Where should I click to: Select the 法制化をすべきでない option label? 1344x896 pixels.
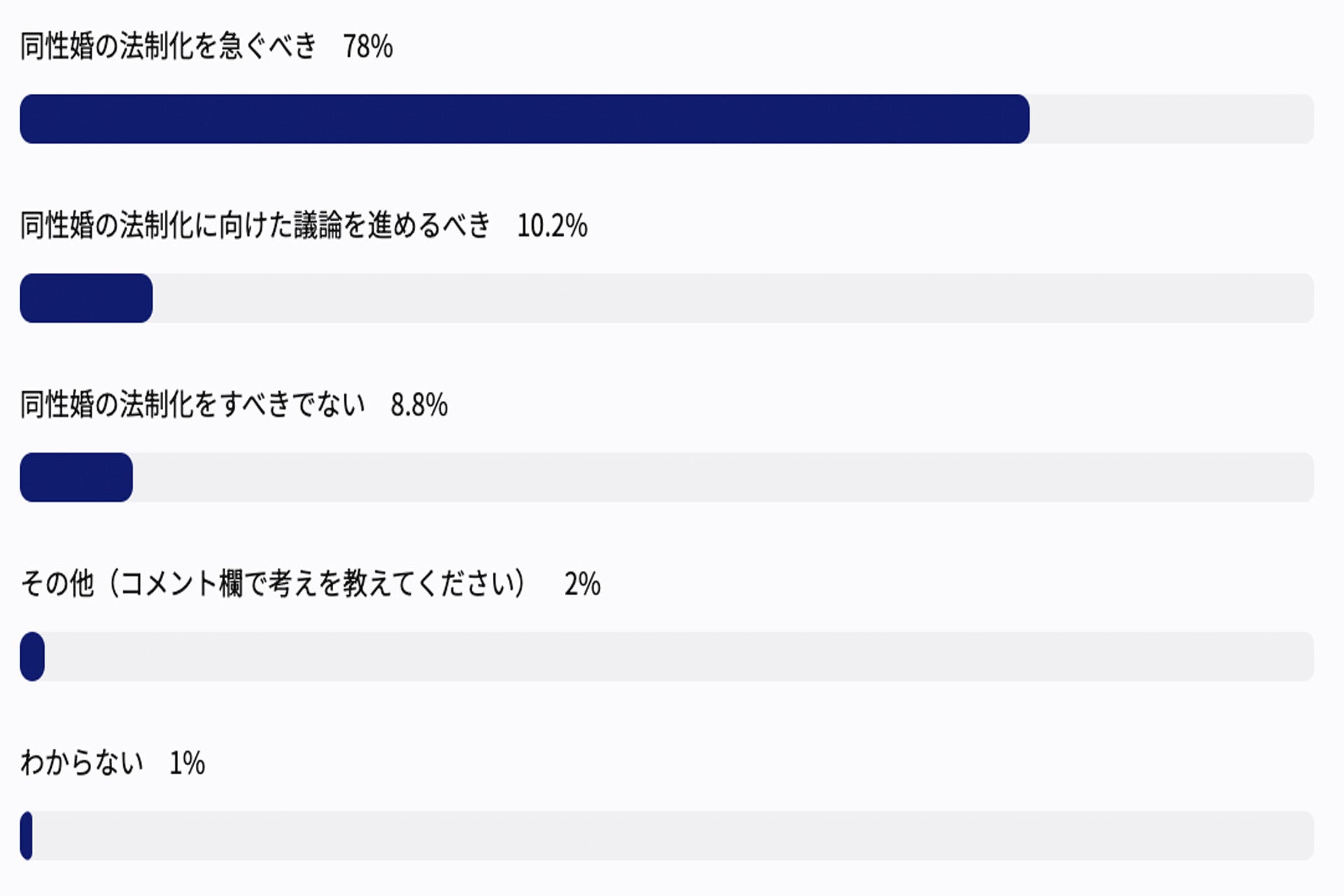(192, 405)
